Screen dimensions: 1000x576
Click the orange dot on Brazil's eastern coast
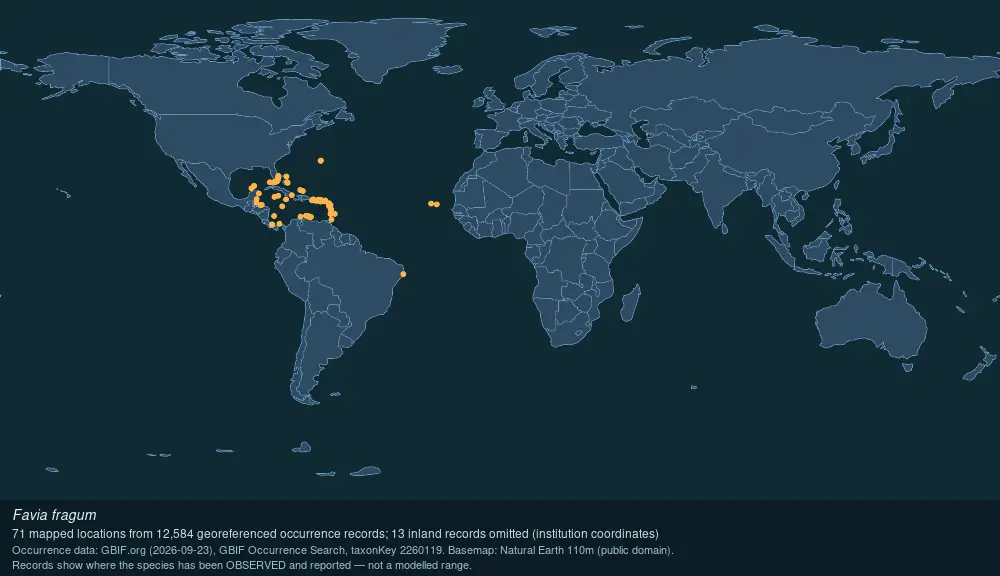tap(403, 274)
